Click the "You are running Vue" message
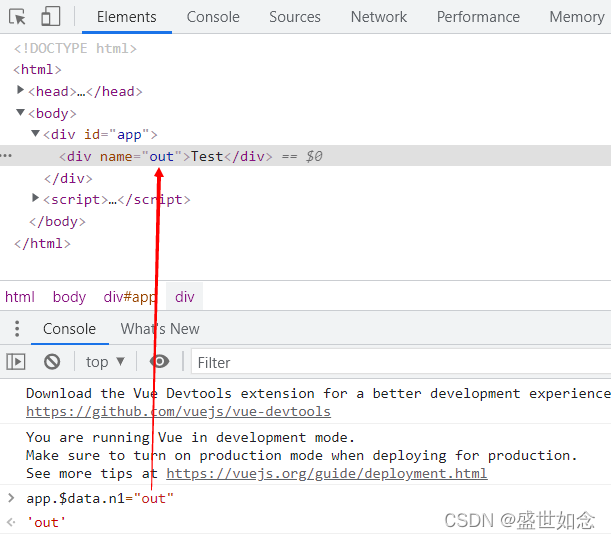611x540 pixels. (x=190, y=437)
